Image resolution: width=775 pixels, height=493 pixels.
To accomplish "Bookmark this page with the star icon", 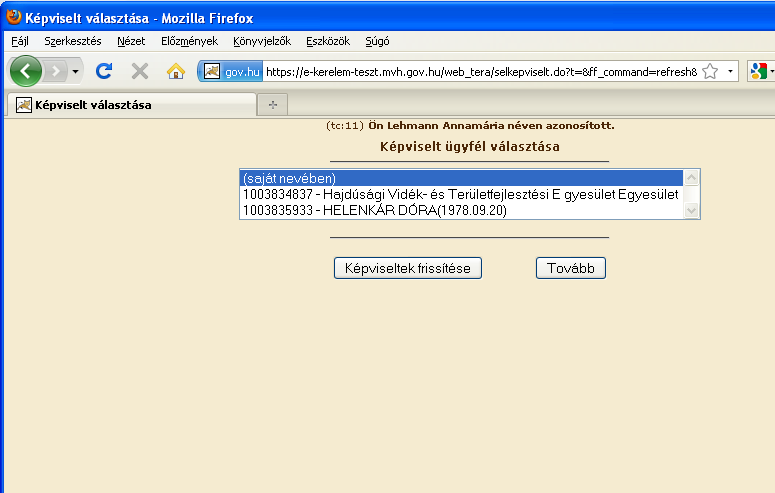I will tap(710, 72).
